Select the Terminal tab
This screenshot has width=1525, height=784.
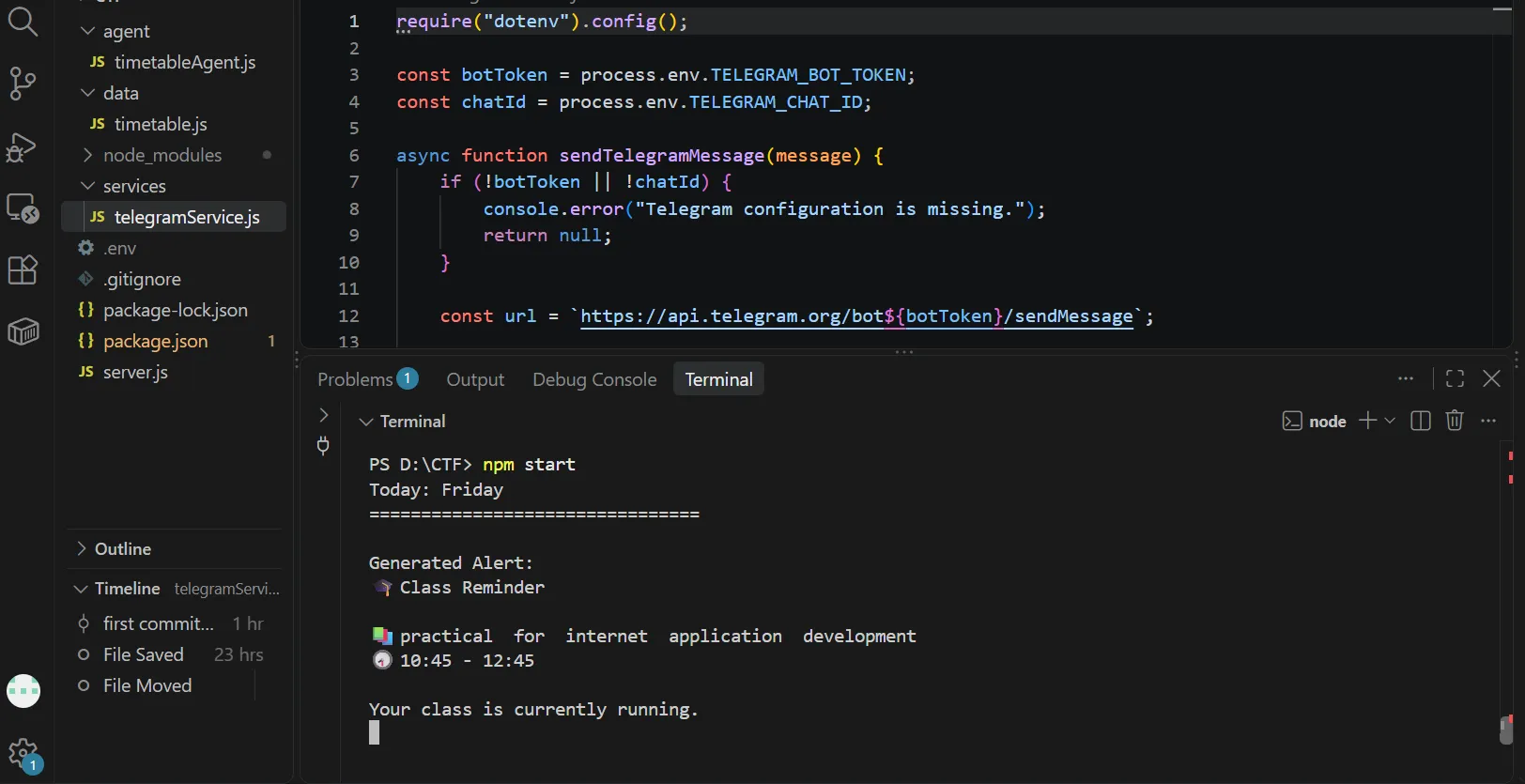[718, 379]
